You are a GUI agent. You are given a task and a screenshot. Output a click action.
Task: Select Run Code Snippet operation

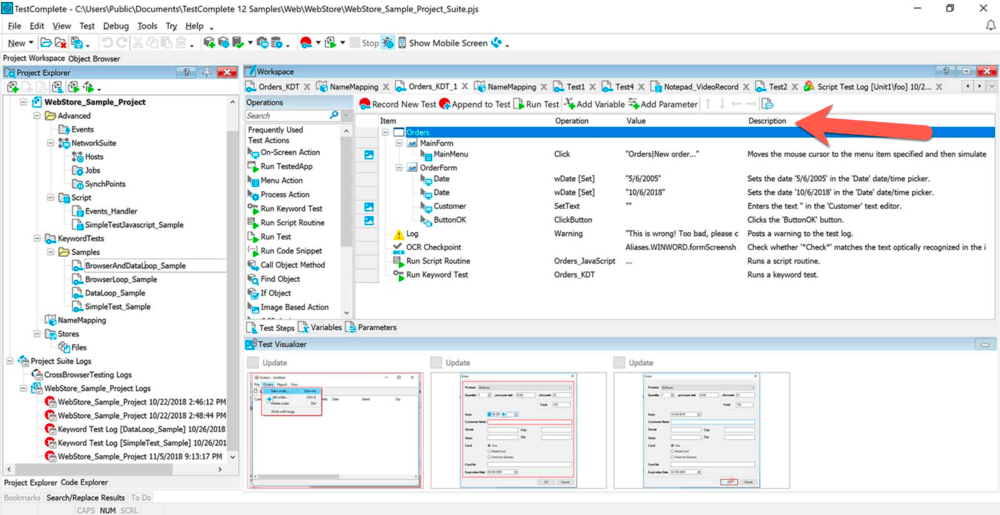(284, 250)
